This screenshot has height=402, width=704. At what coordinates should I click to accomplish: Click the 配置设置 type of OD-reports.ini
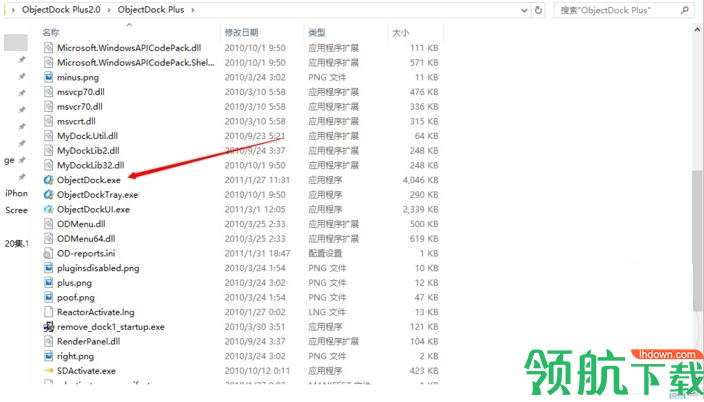326,253
